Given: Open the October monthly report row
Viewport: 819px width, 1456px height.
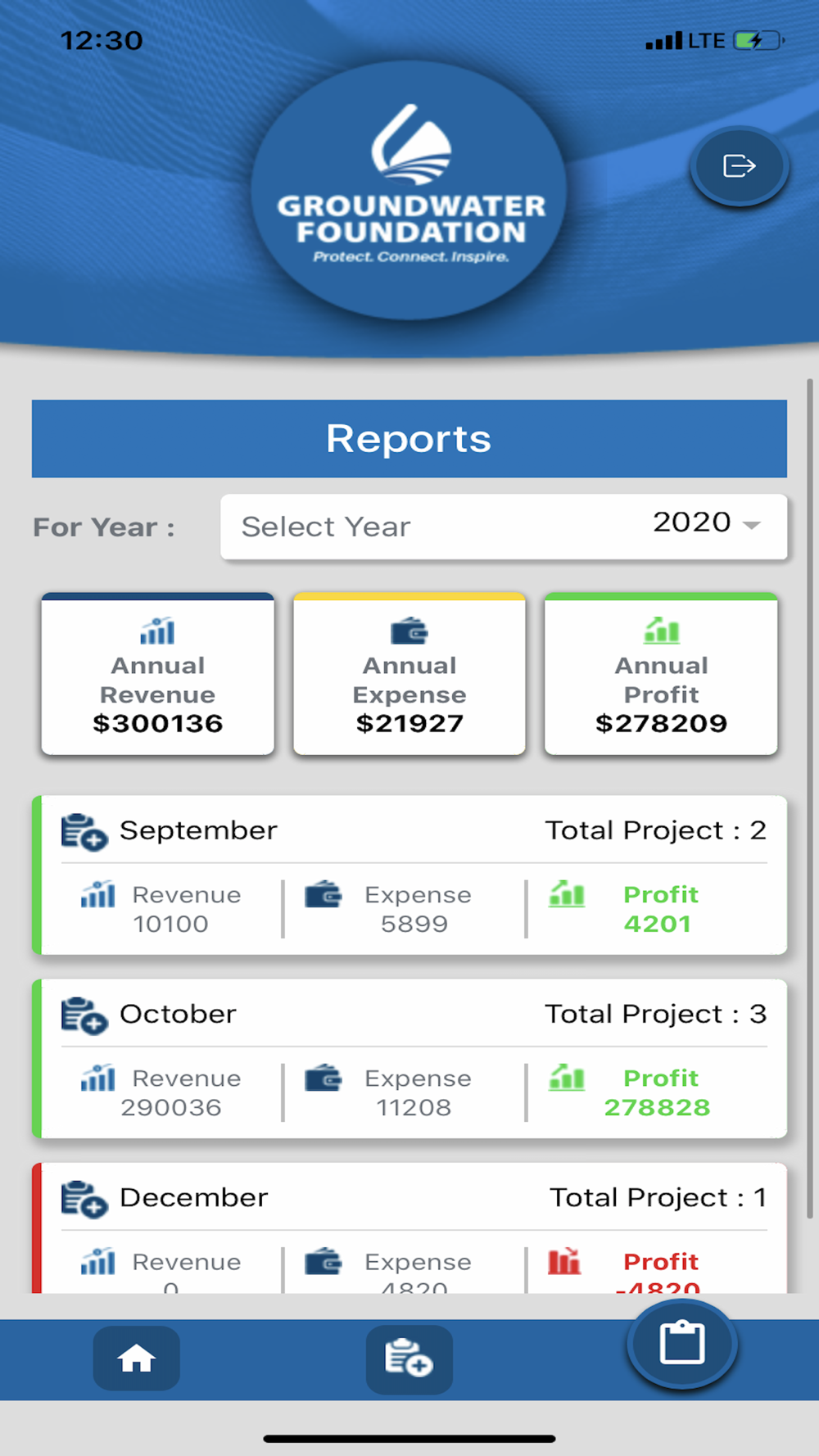Looking at the screenshot, I should [x=409, y=1058].
